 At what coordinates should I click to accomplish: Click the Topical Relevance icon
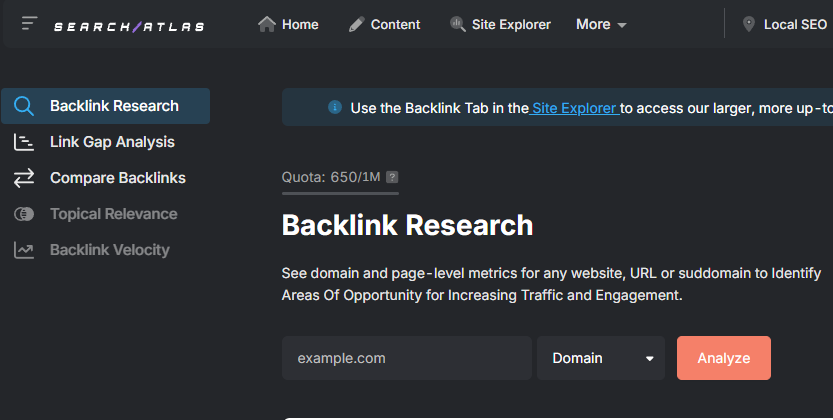[x=24, y=214]
